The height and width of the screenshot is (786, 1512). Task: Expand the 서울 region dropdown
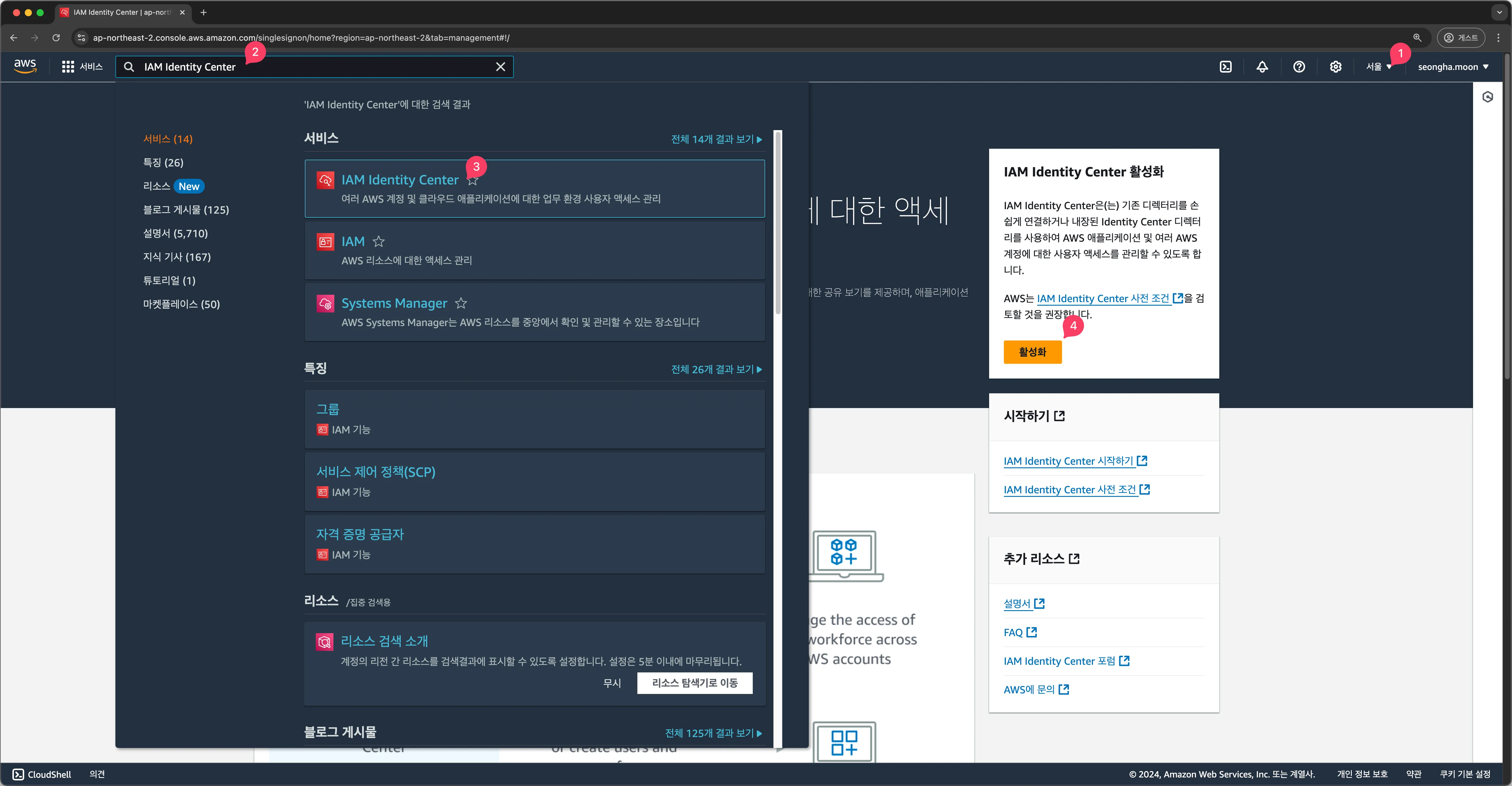pyautogui.click(x=1378, y=67)
